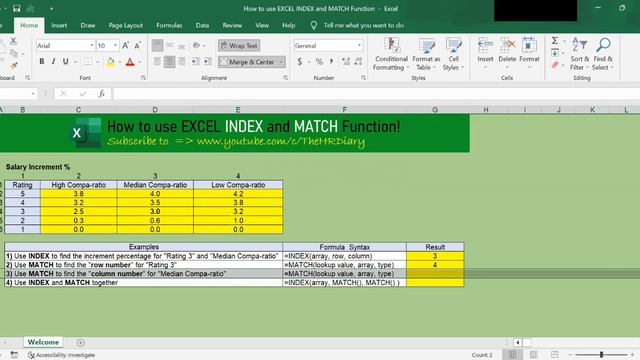The width and height of the screenshot is (640, 360).
Task: Click Increase Decimal icon
Action: (346, 62)
